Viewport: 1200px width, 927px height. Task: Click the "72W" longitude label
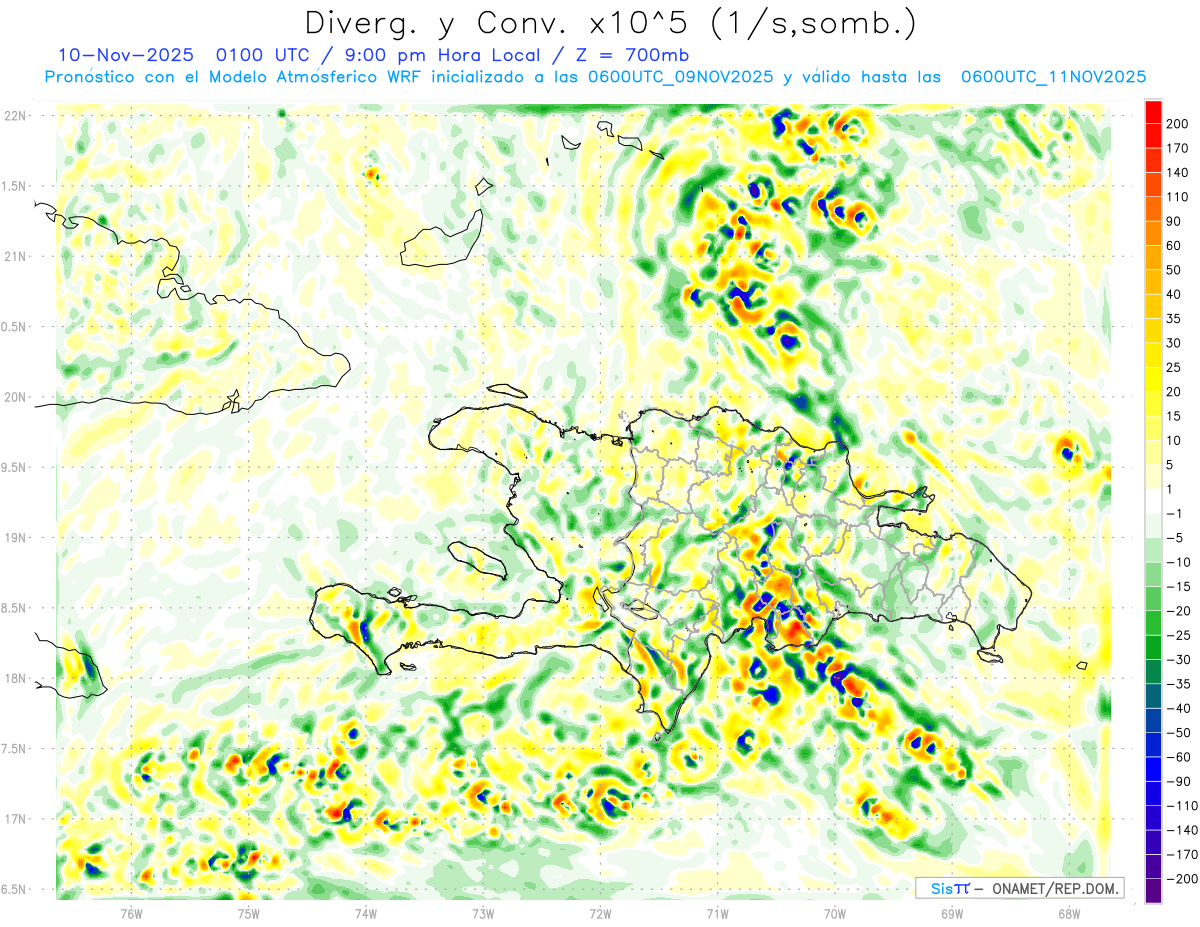[x=600, y=913]
